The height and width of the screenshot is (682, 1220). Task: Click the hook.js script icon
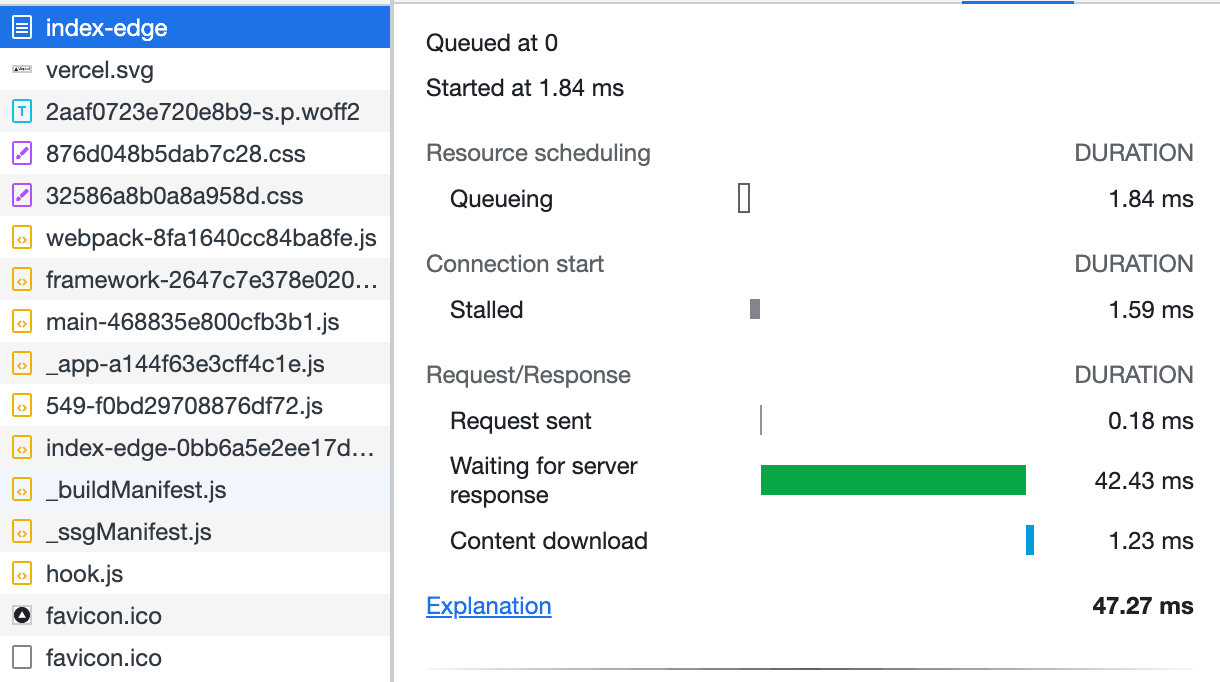click(x=21, y=574)
